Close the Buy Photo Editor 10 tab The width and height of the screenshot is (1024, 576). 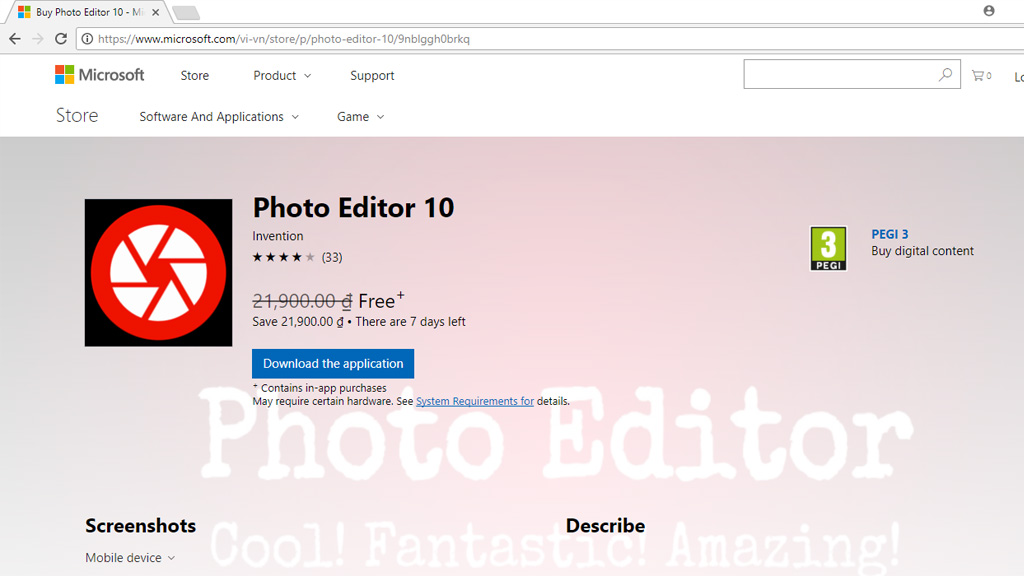tap(155, 12)
